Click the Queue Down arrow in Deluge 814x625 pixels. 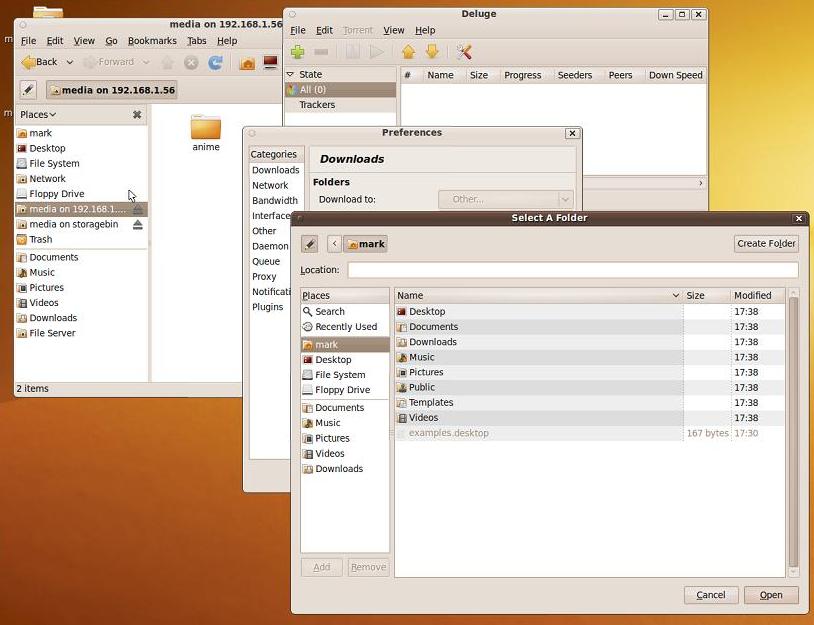pos(432,52)
